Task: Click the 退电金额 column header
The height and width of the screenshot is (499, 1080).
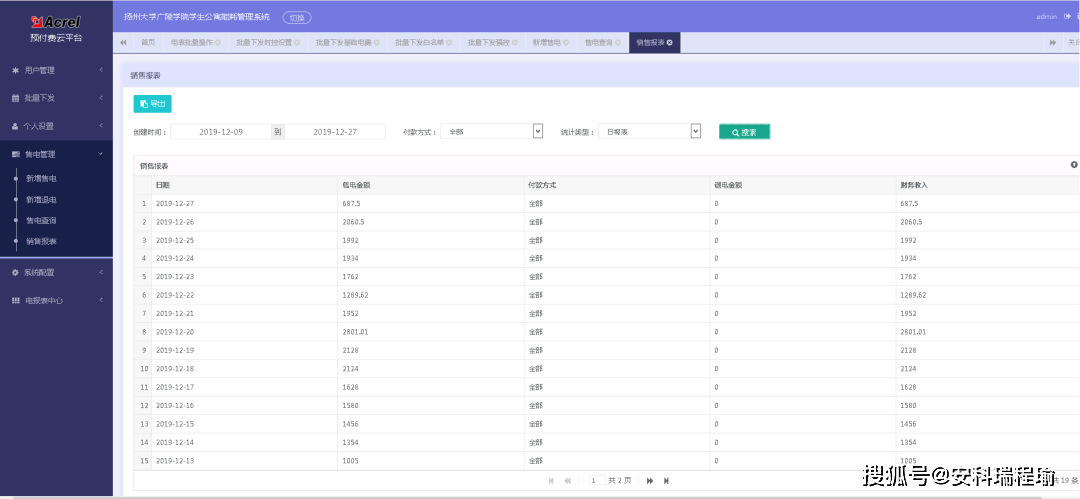Action: (802, 185)
